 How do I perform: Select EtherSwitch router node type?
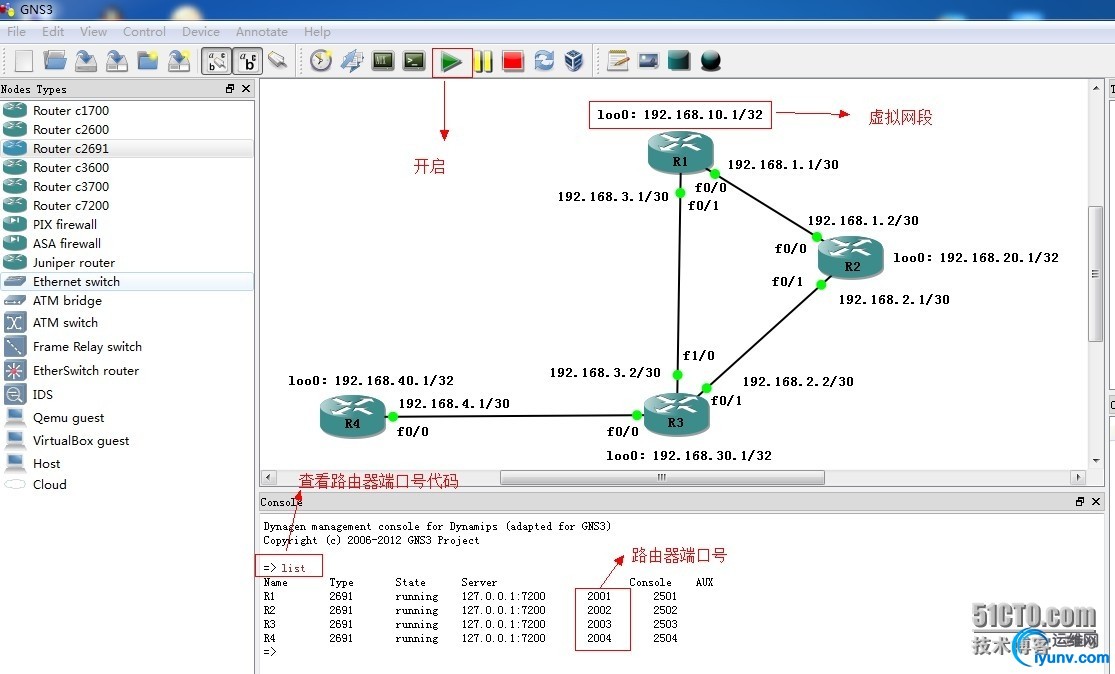point(127,370)
